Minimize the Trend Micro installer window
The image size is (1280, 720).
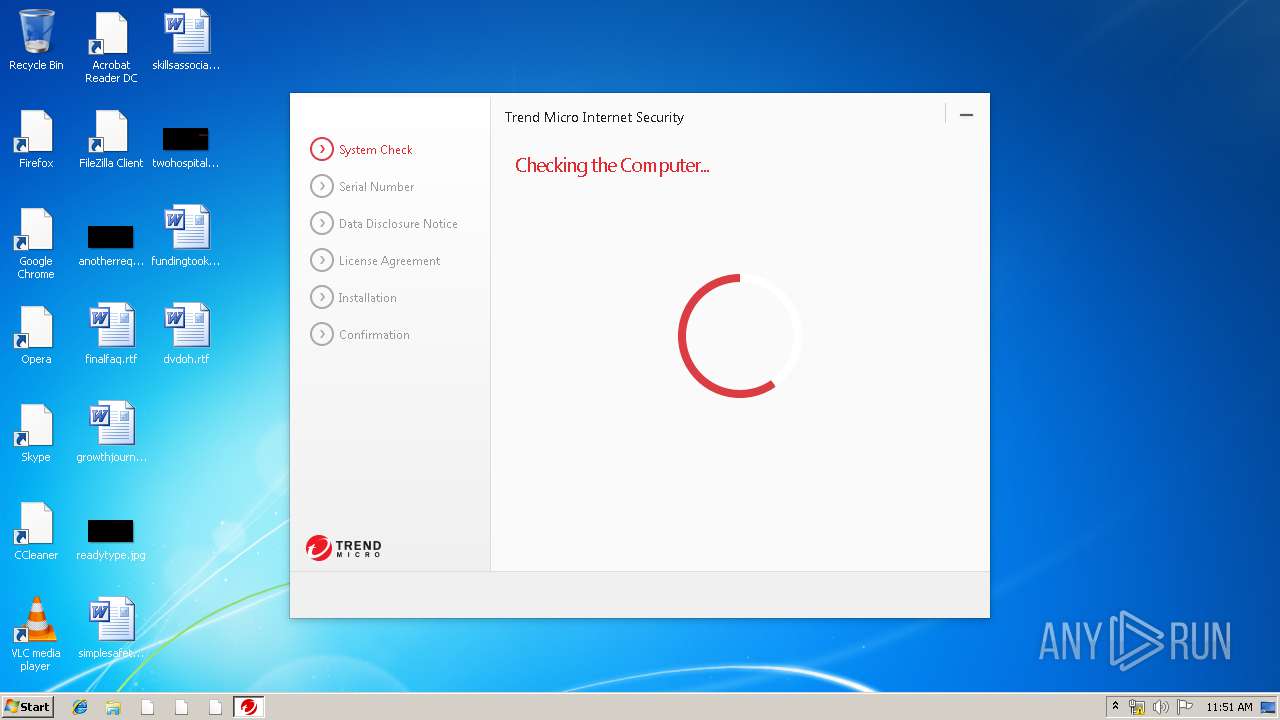click(966, 115)
